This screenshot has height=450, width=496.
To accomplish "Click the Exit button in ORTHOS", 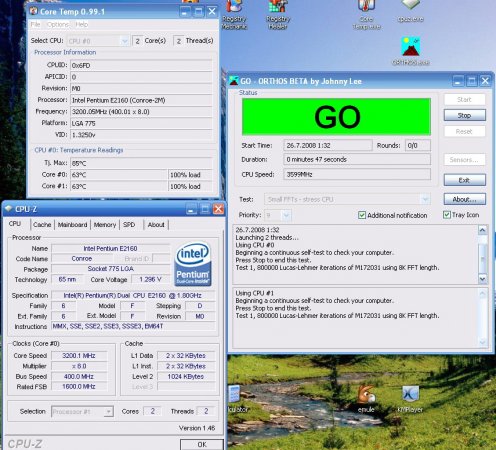I will tap(464, 180).
